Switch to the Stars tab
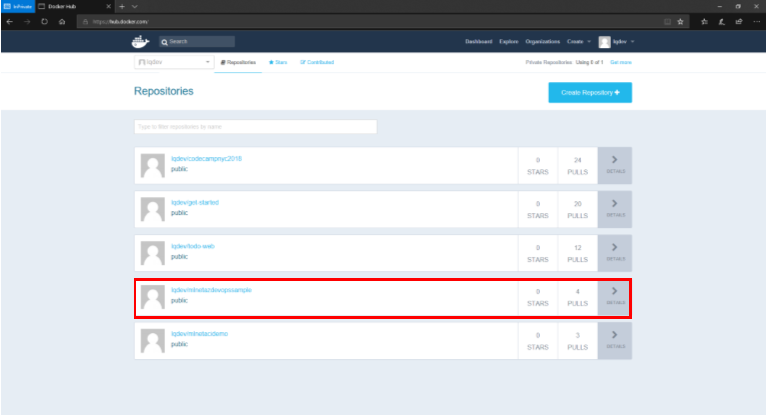Viewport: 766px width, 415px height. coord(278,62)
